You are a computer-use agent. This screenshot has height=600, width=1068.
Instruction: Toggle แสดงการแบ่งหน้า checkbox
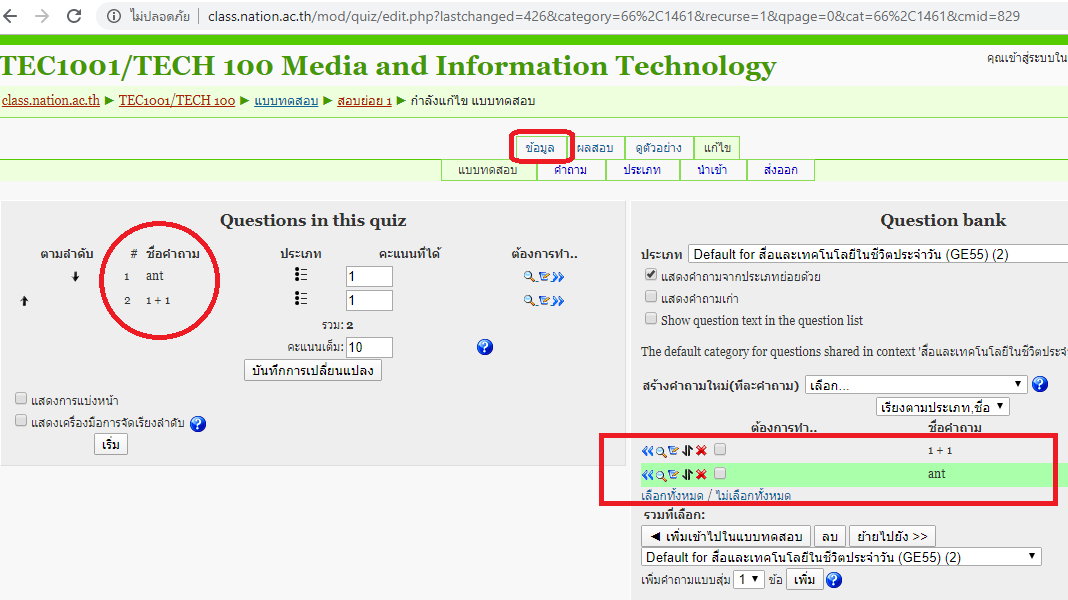click(21, 399)
